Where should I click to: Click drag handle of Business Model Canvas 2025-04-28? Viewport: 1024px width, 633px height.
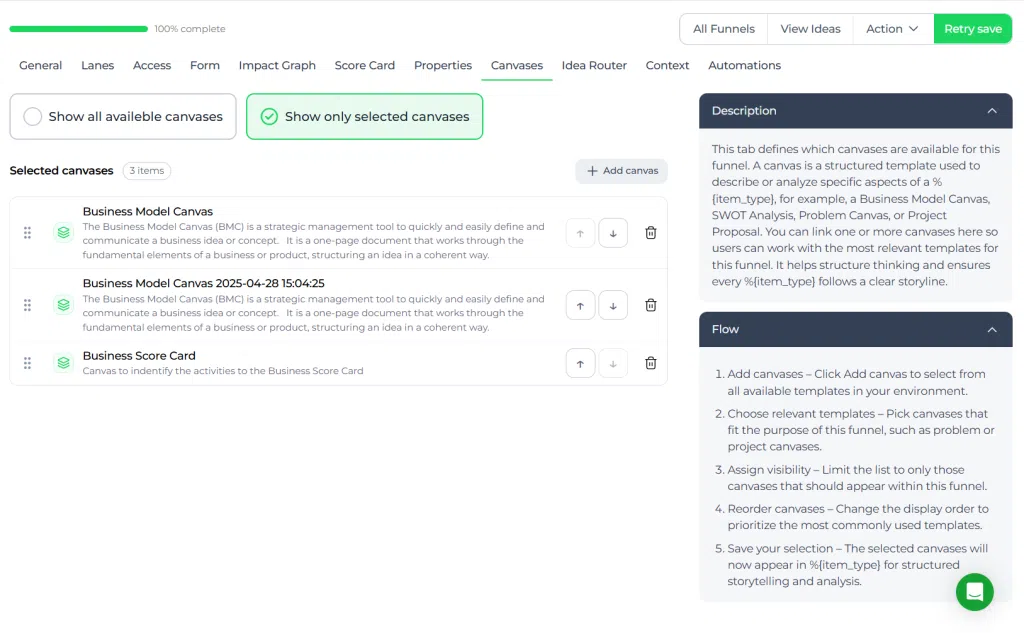pos(27,305)
